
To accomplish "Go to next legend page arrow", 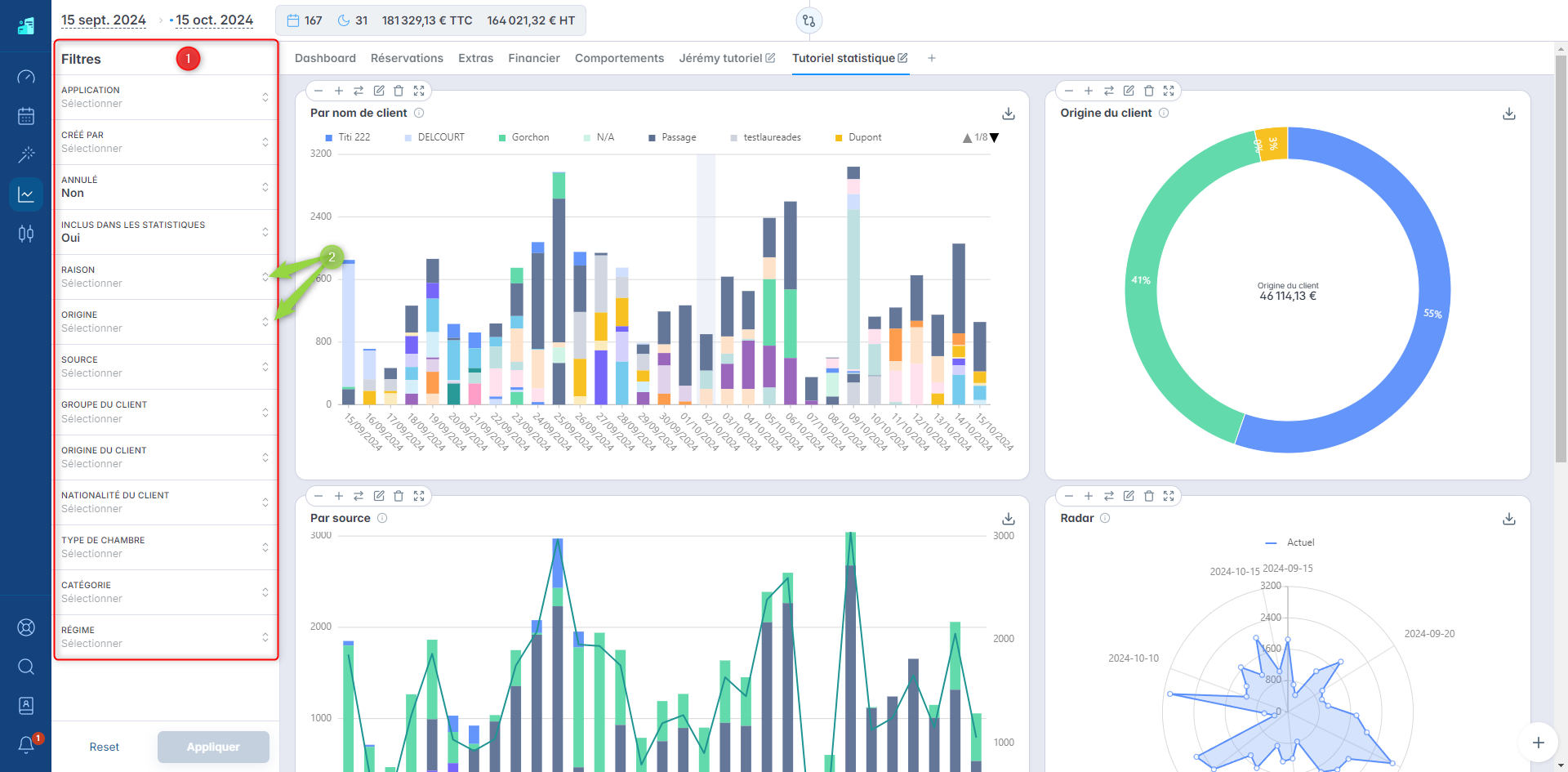I will coord(994,138).
